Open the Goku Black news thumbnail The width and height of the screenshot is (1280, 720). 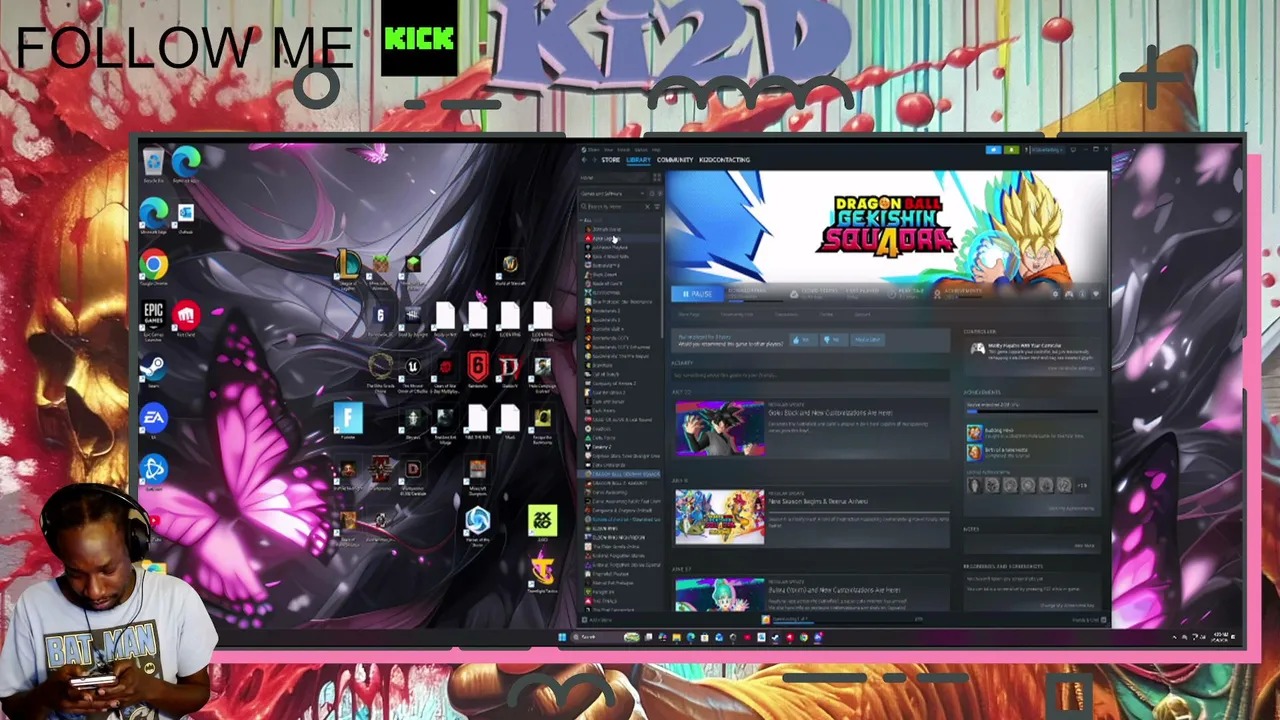click(x=720, y=428)
